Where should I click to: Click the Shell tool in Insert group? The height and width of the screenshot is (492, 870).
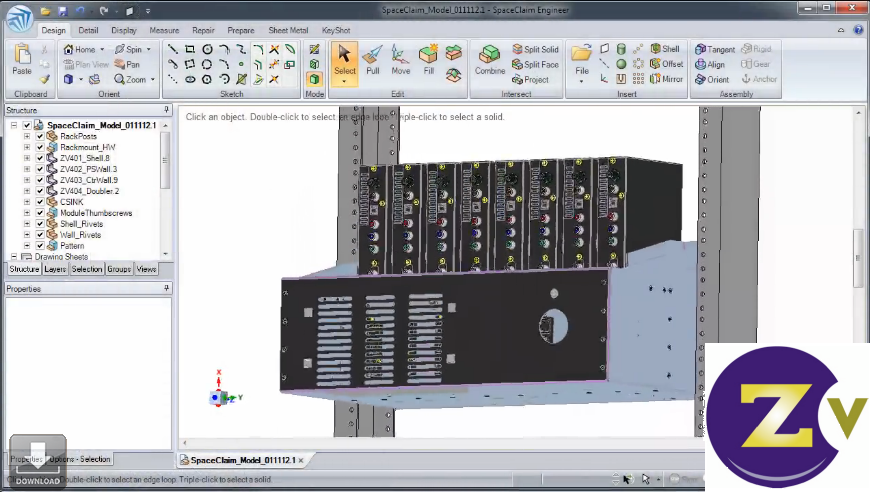(x=663, y=49)
